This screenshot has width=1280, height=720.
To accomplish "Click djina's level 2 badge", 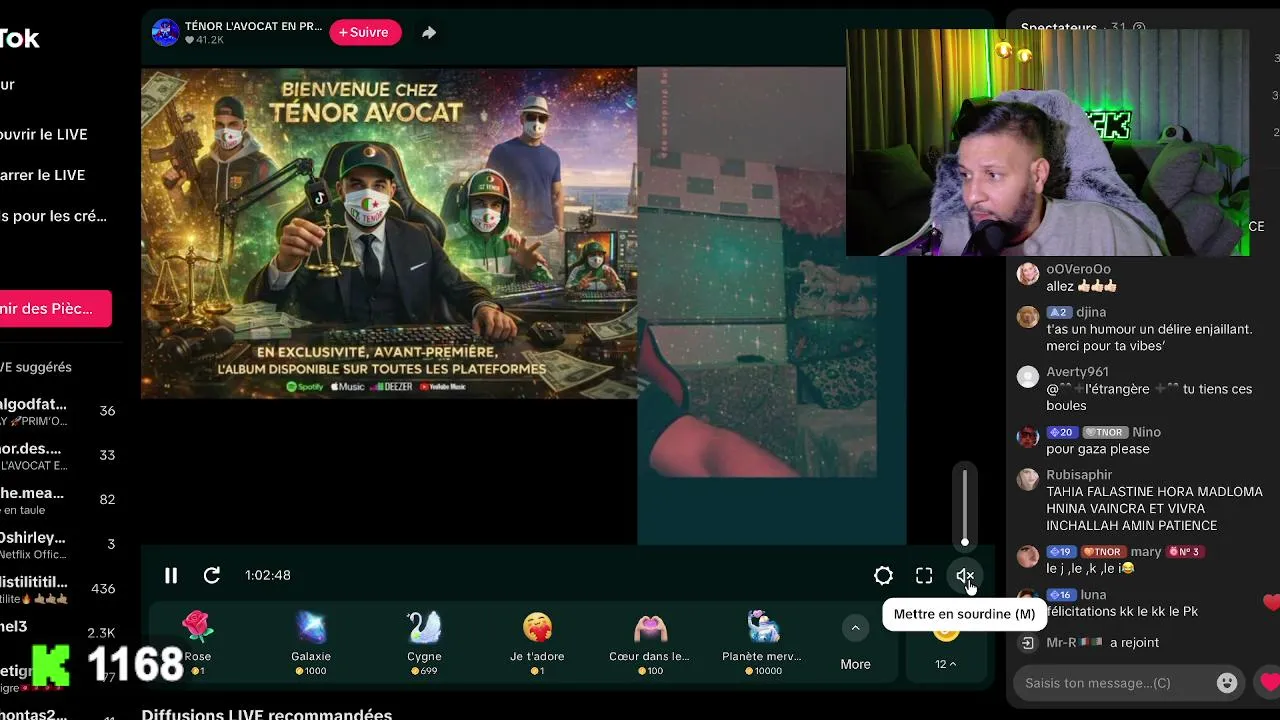I will 1059,312.
